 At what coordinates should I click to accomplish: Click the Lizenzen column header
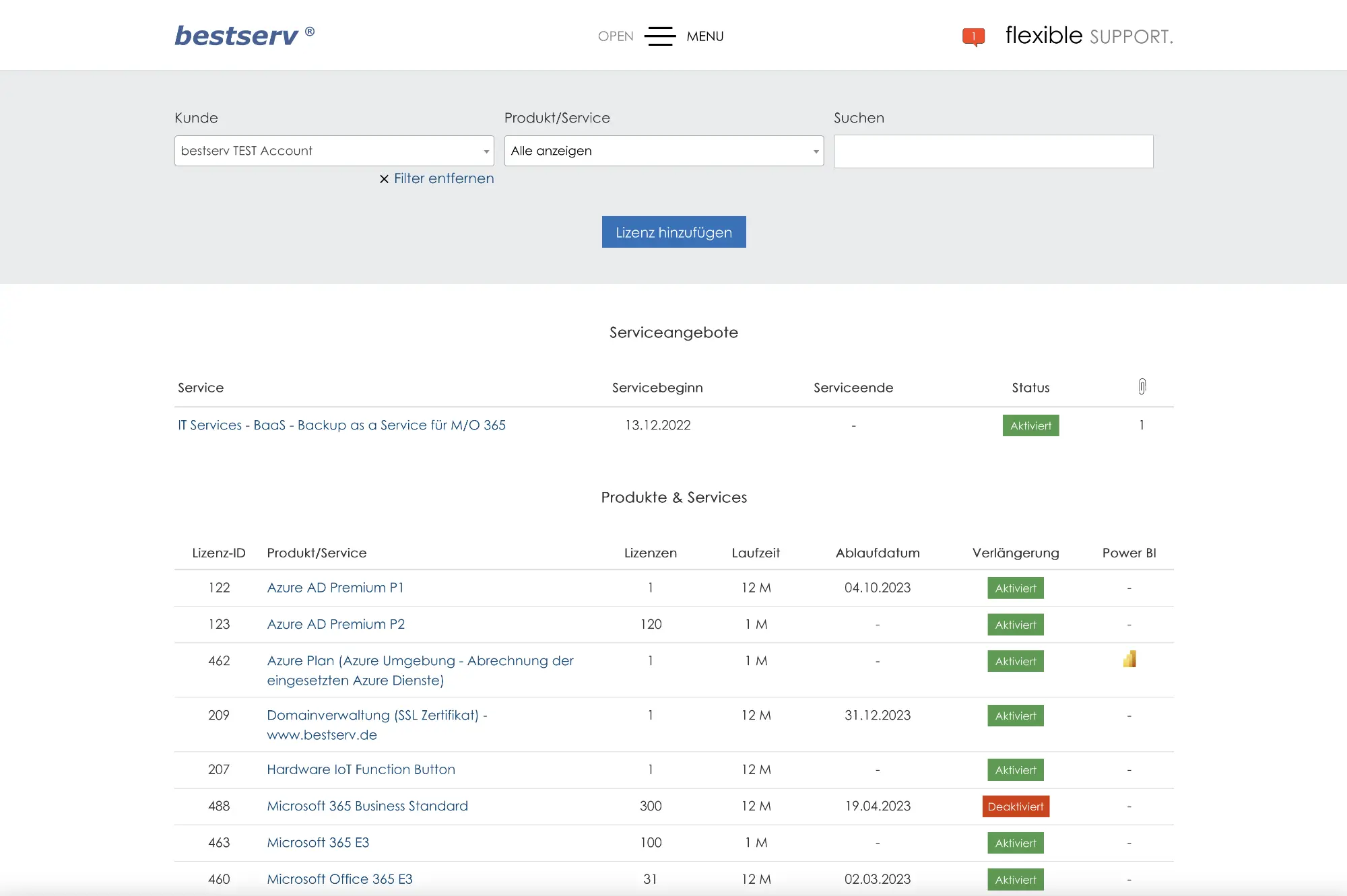651,553
